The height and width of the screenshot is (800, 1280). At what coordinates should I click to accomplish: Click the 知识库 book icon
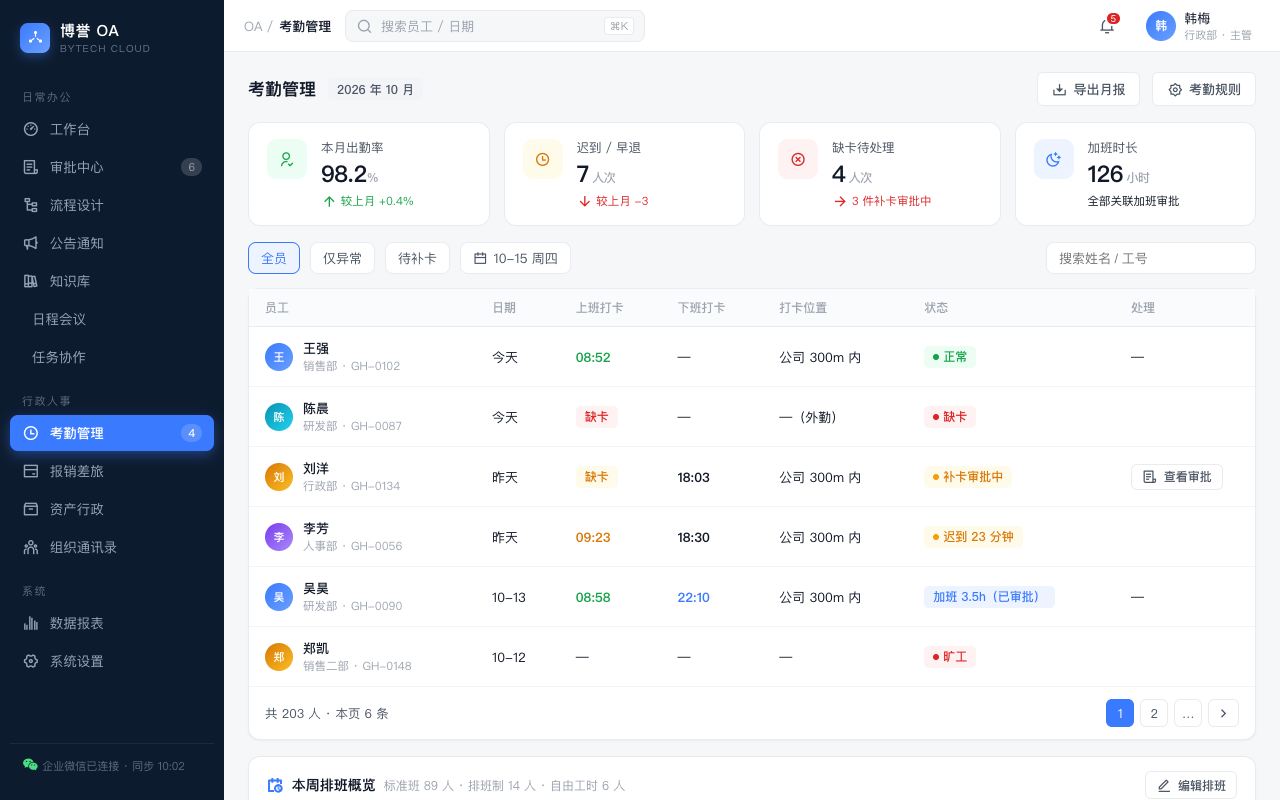pyautogui.click(x=31, y=281)
